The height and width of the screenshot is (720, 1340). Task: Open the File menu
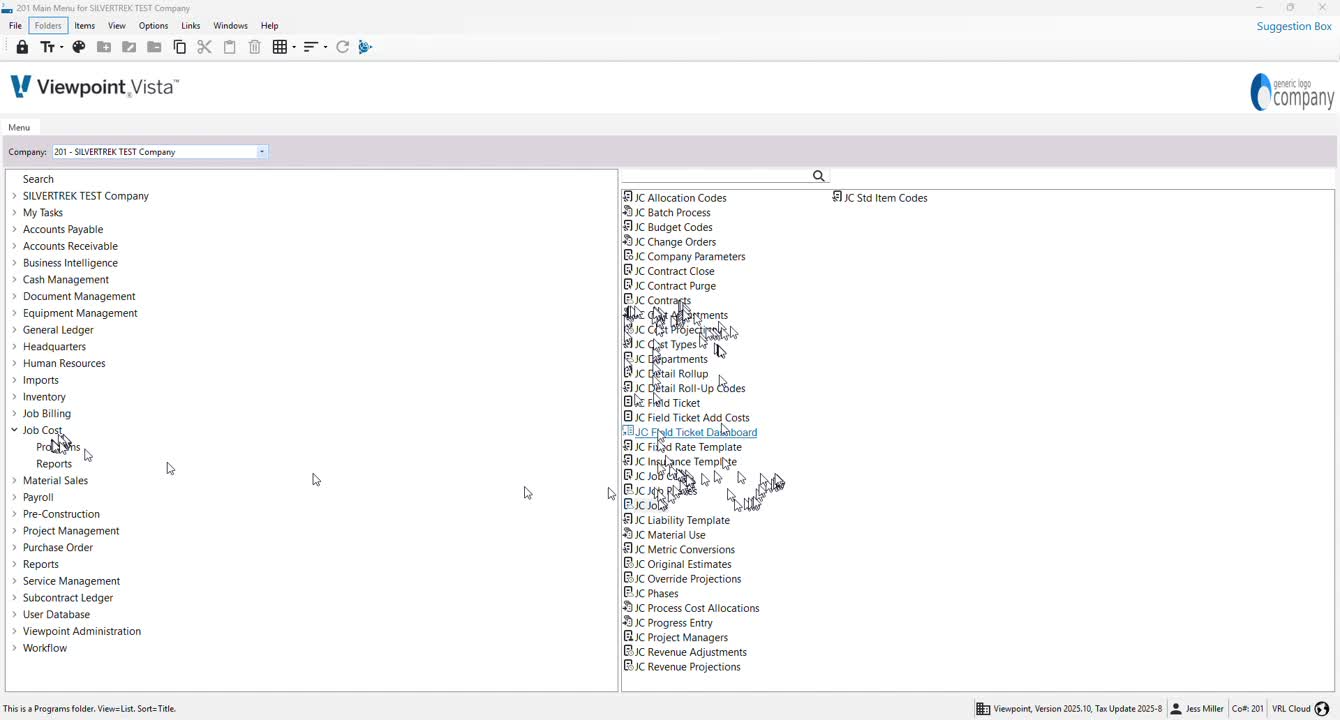[x=15, y=26]
